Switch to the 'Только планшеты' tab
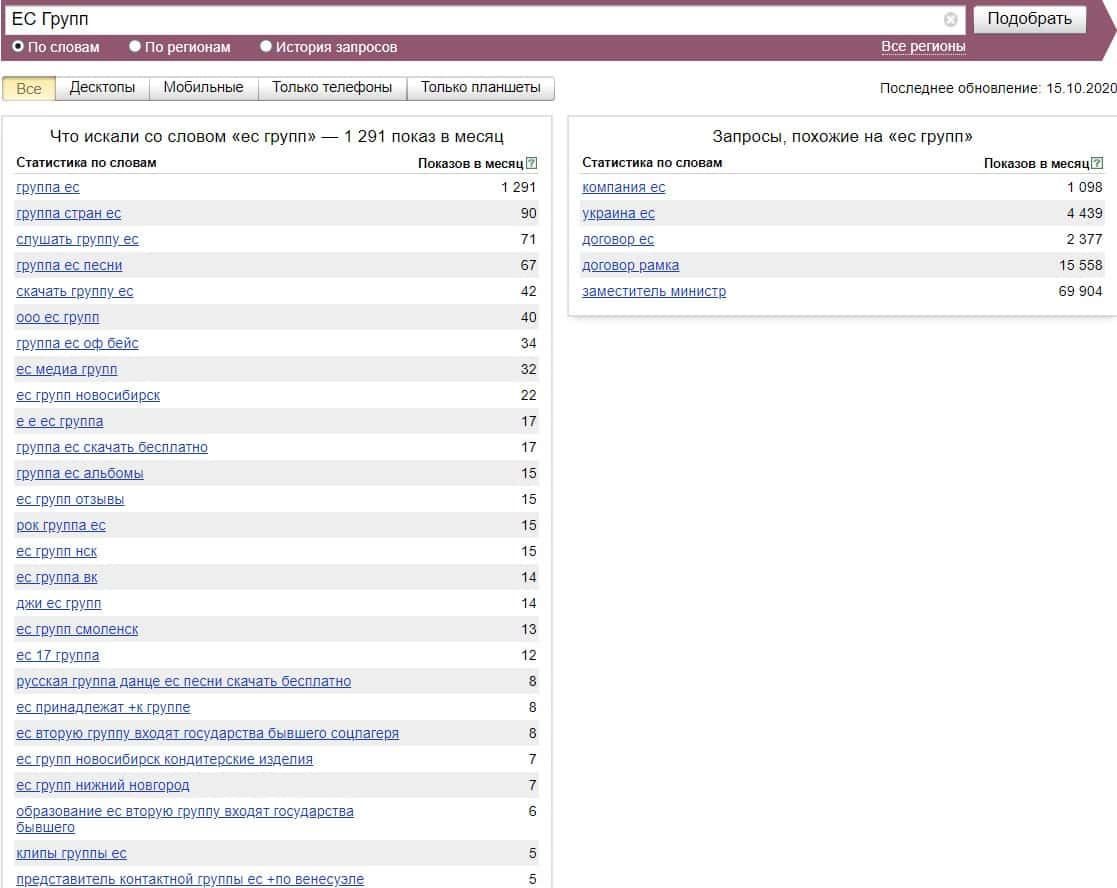This screenshot has height=888, width=1117. [480, 88]
